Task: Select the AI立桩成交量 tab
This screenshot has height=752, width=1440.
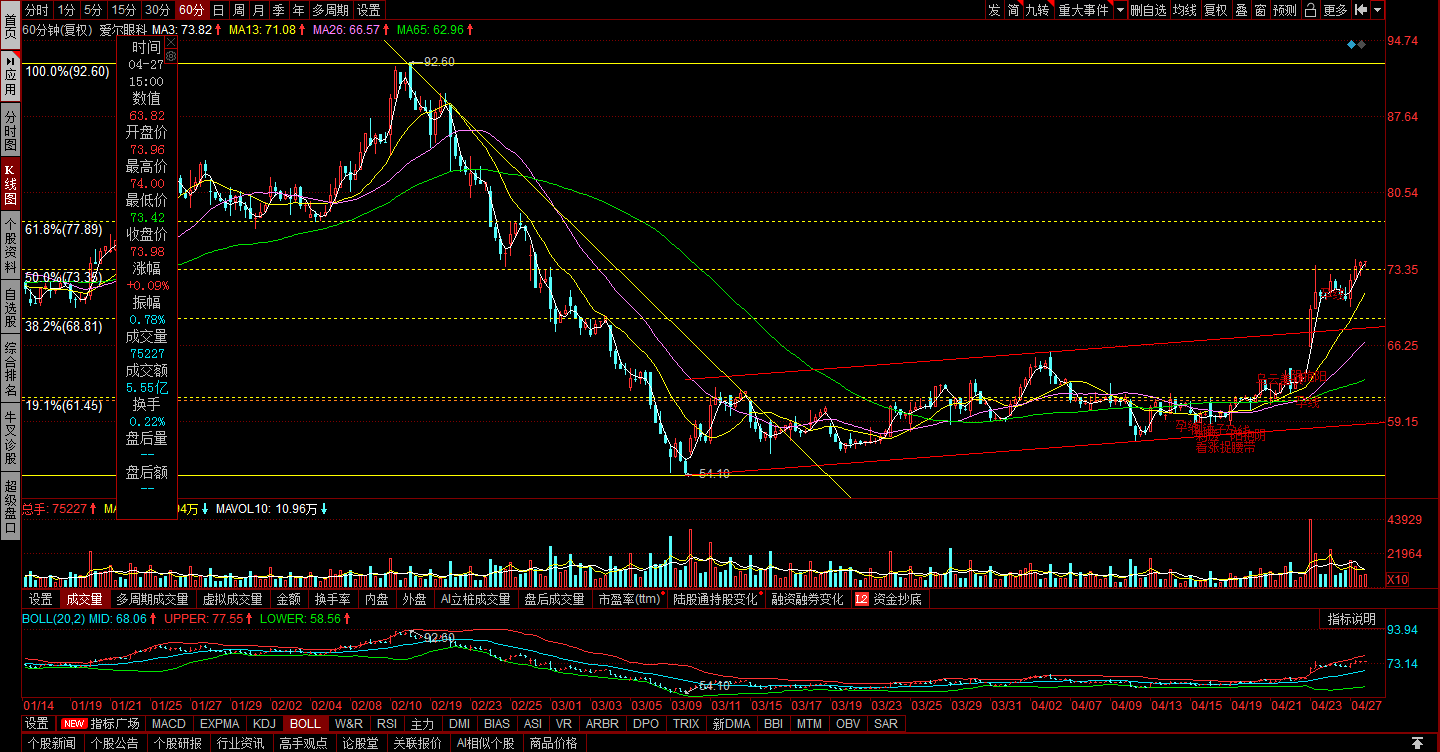Action: (475, 600)
